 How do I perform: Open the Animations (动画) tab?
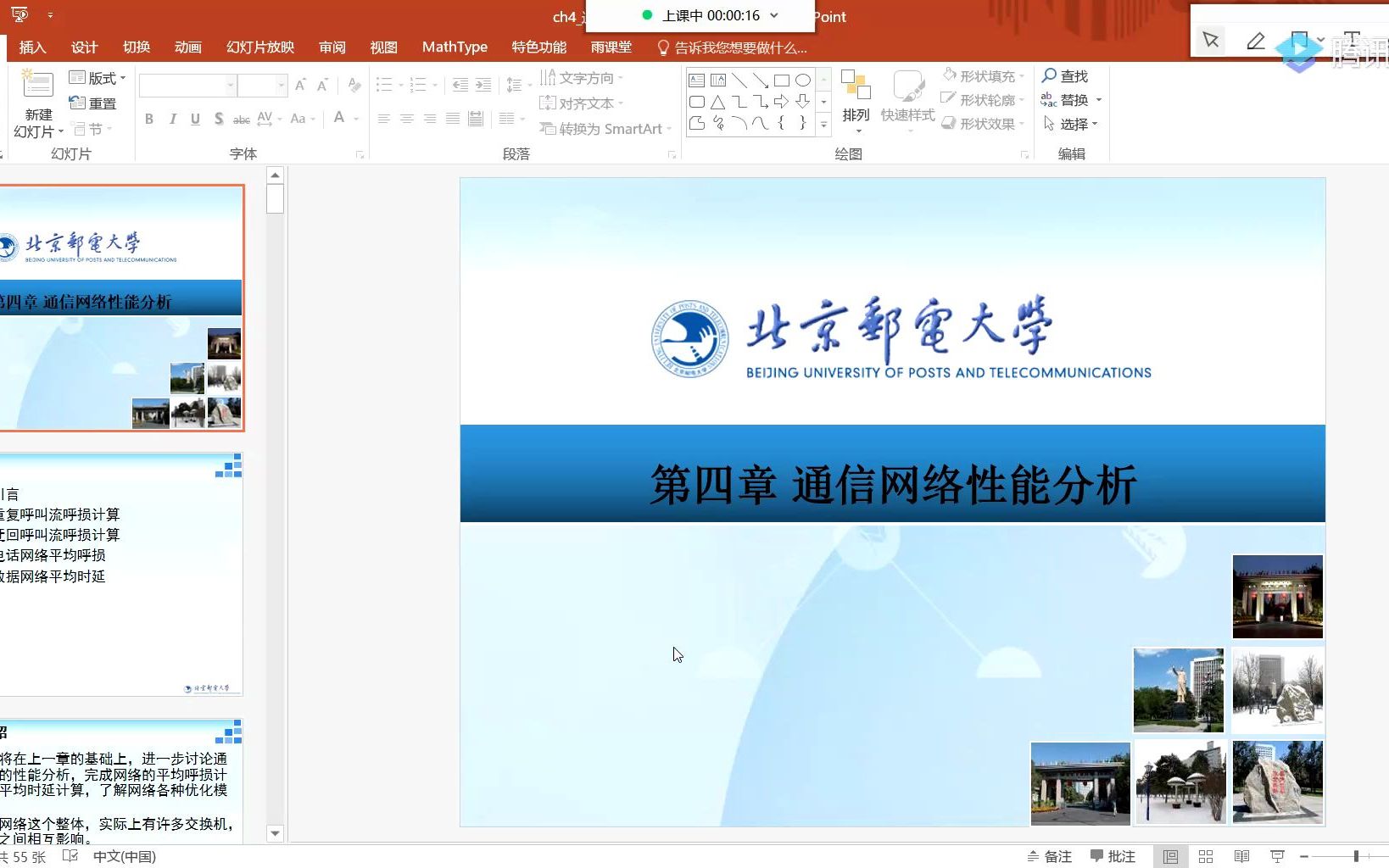point(188,47)
